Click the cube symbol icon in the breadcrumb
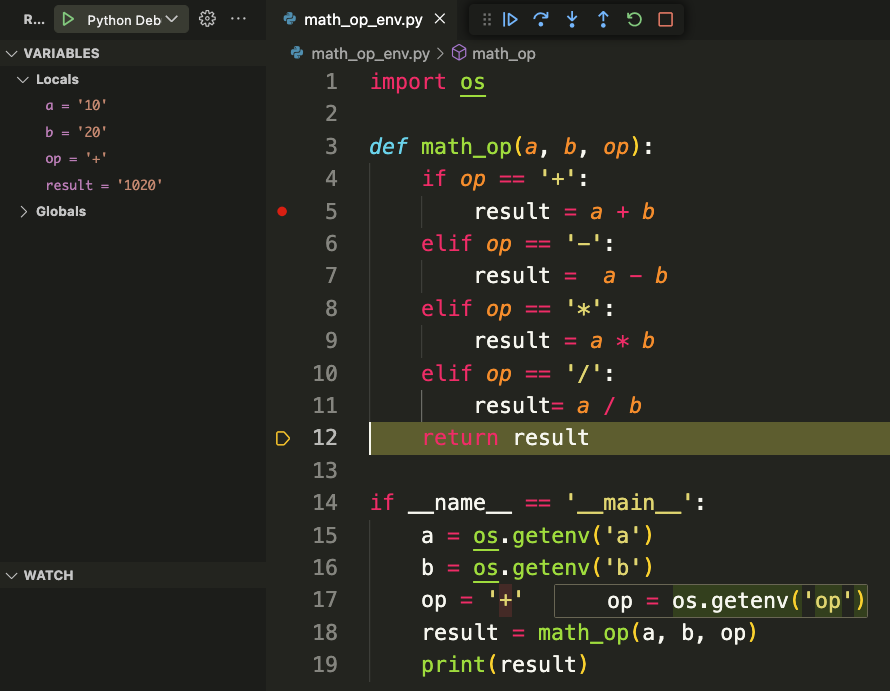Screen dimensions: 890x691 pos(459,53)
